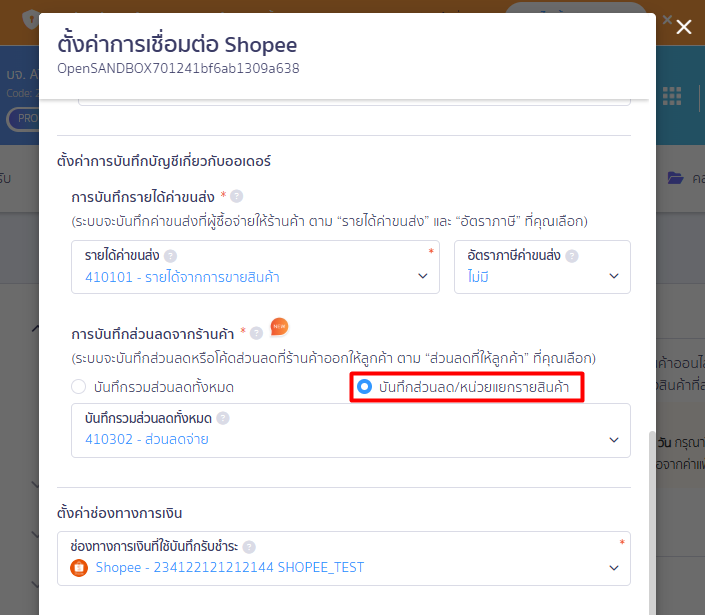Click help icon beside รายได้ค่าขนส่ง field label
This screenshot has height=615, width=705.
click(170, 256)
